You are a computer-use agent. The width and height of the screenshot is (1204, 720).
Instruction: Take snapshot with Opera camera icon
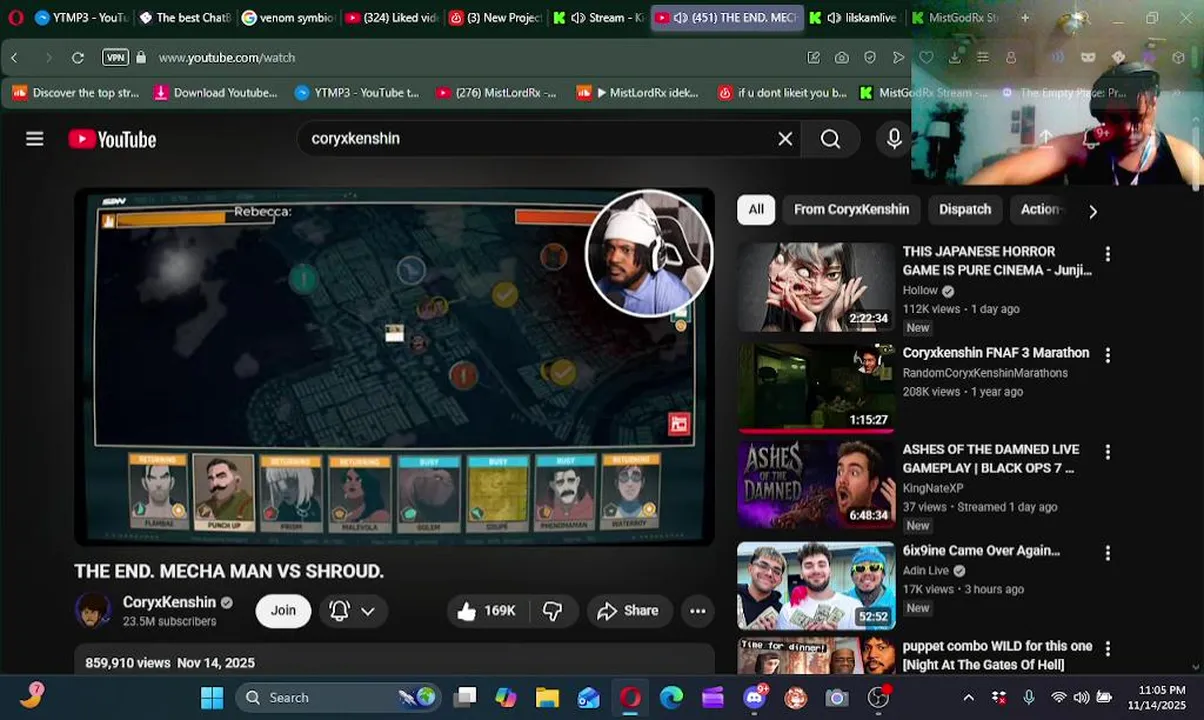pos(842,58)
